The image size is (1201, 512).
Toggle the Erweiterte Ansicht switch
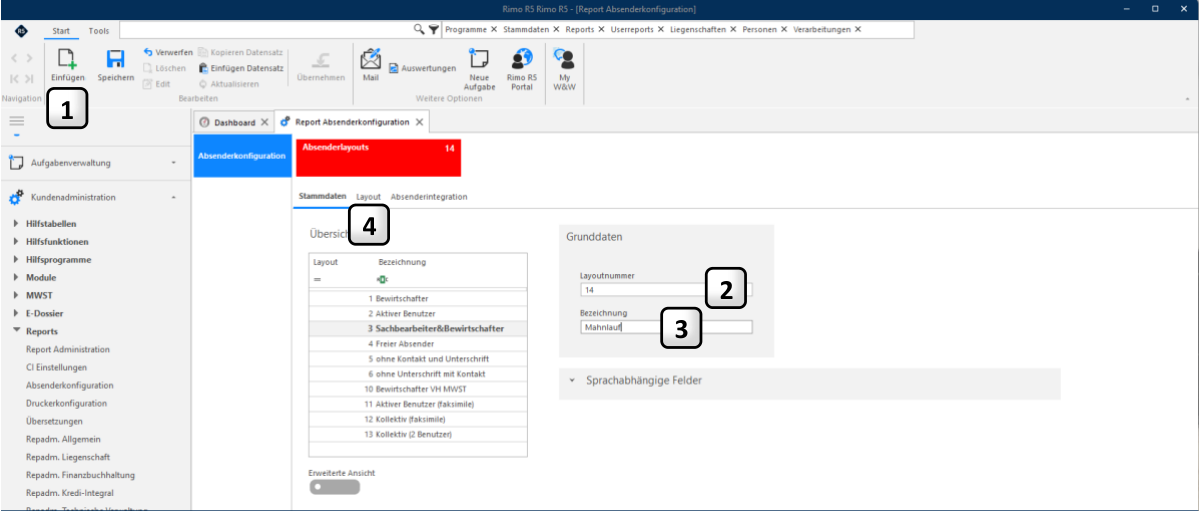coord(334,487)
